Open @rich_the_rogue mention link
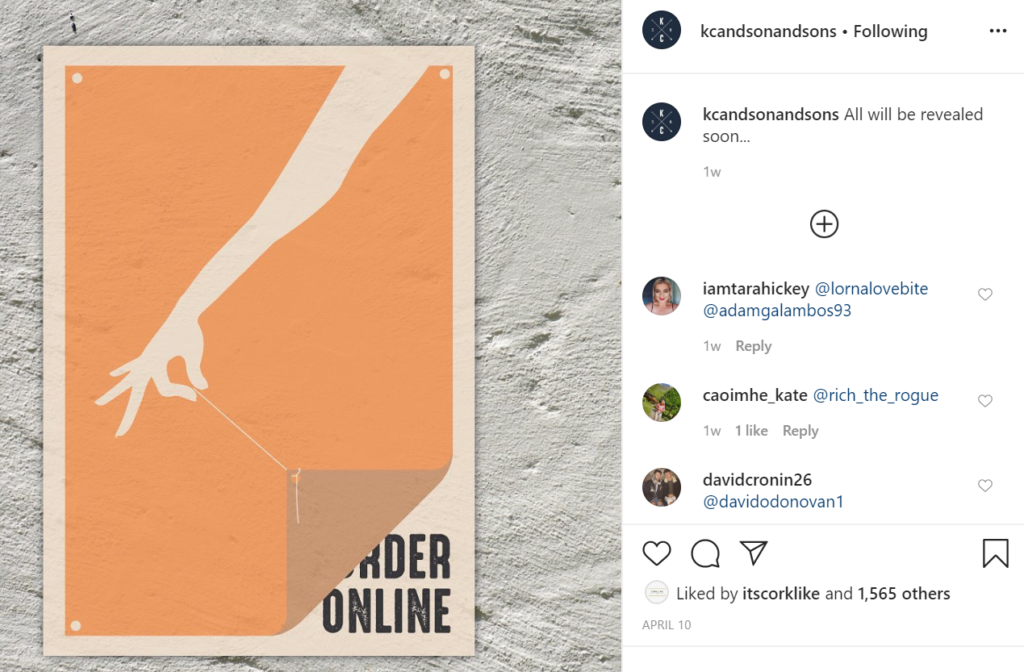The height and width of the screenshot is (672, 1024). pyautogui.click(x=875, y=395)
